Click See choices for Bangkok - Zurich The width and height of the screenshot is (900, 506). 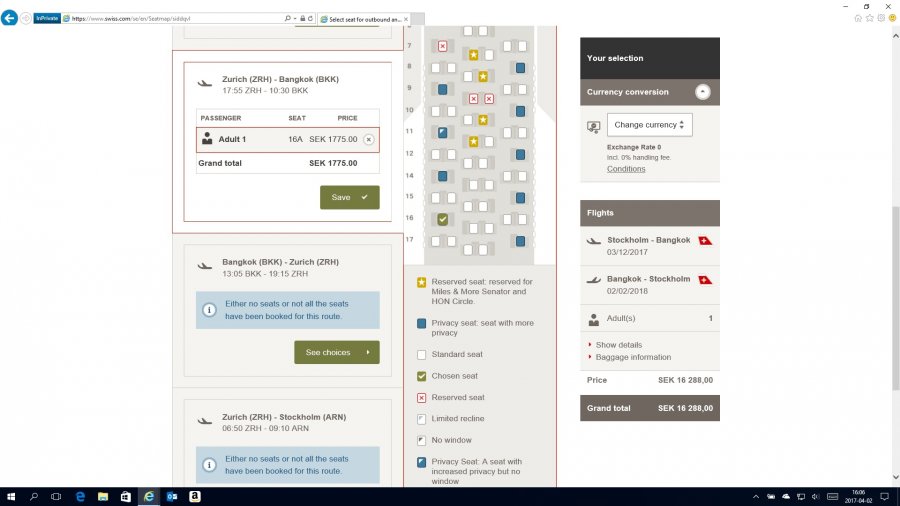pyautogui.click(x=336, y=352)
